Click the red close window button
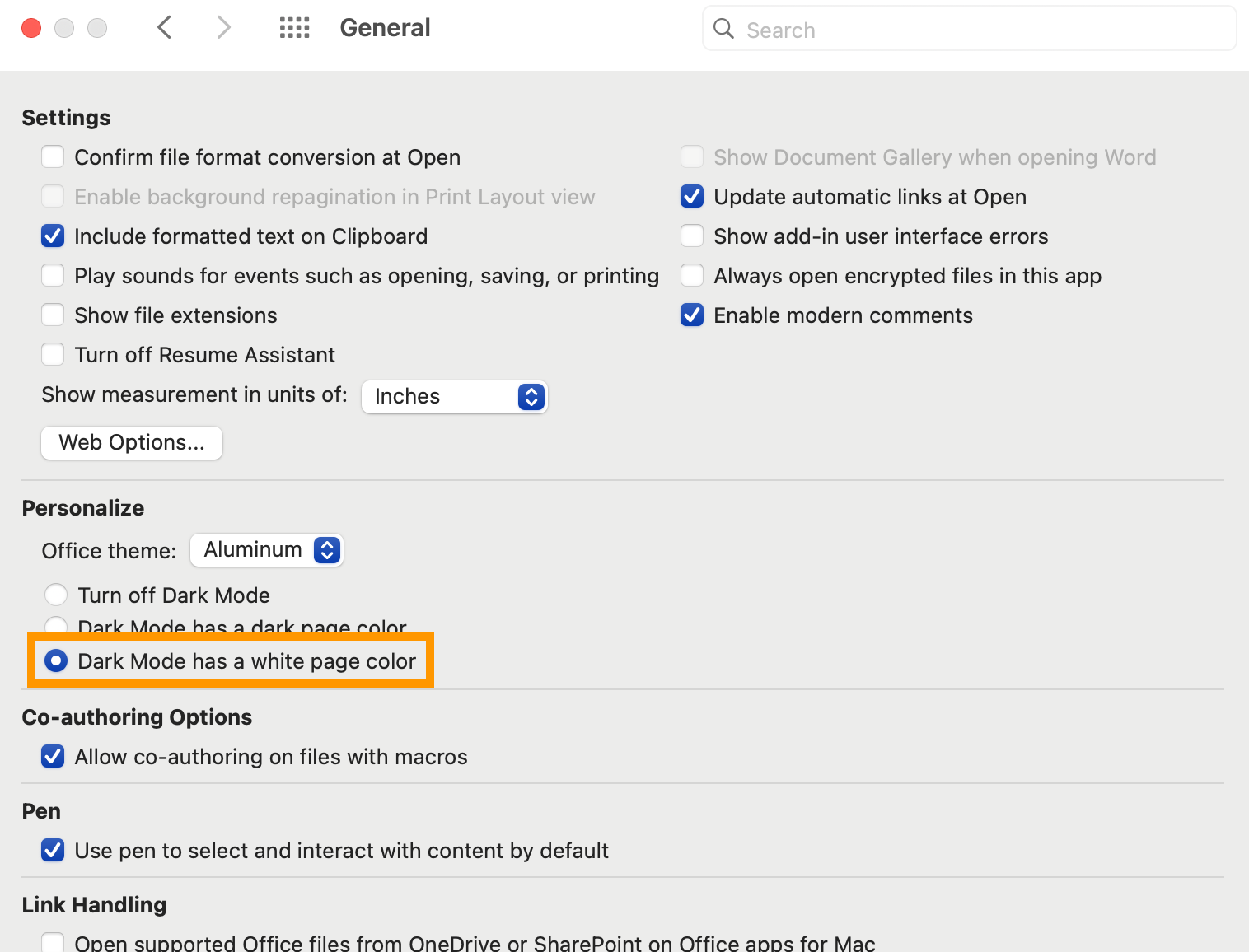 (31, 28)
